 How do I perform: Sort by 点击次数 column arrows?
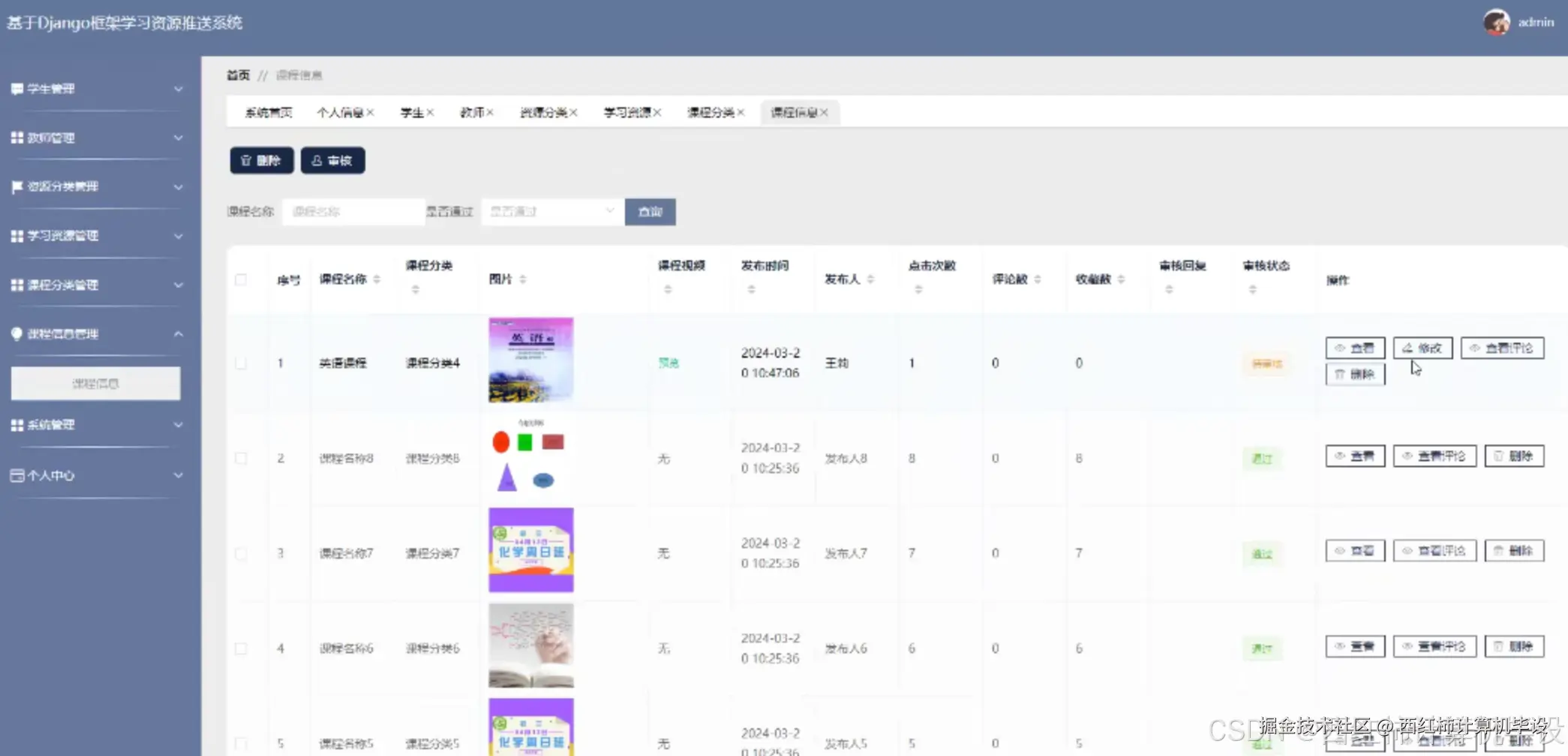click(x=918, y=289)
